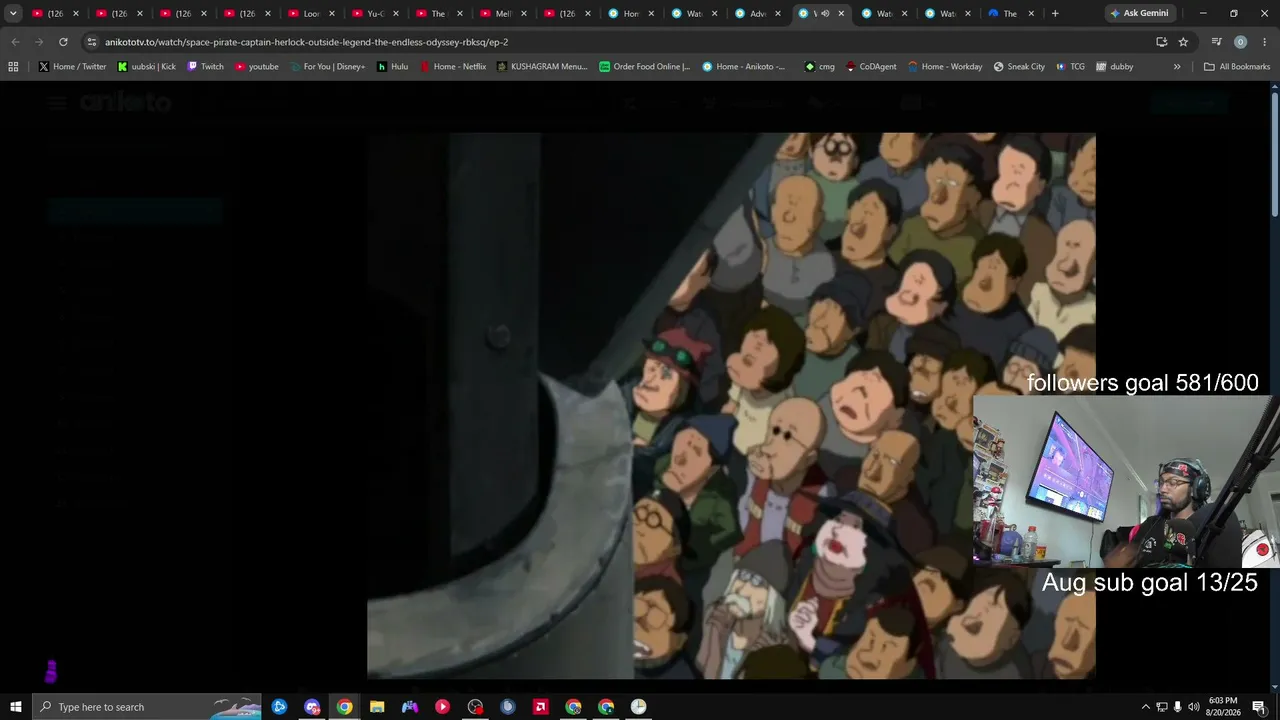Open the Home - Anikoto bookmark

[744, 67]
